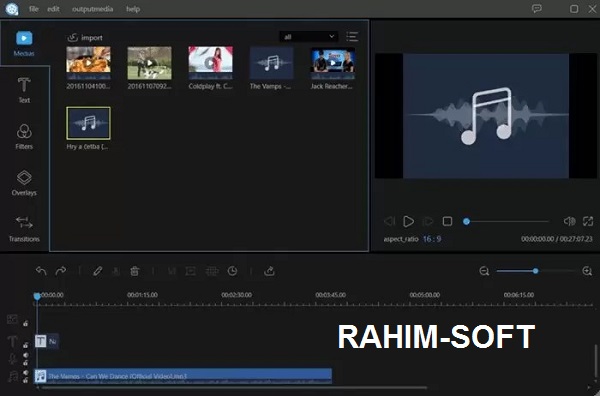Image resolution: width=600 pixels, height=396 pixels.
Task: Click the redo arrow in timeline toolbar
Action: (60, 271)
